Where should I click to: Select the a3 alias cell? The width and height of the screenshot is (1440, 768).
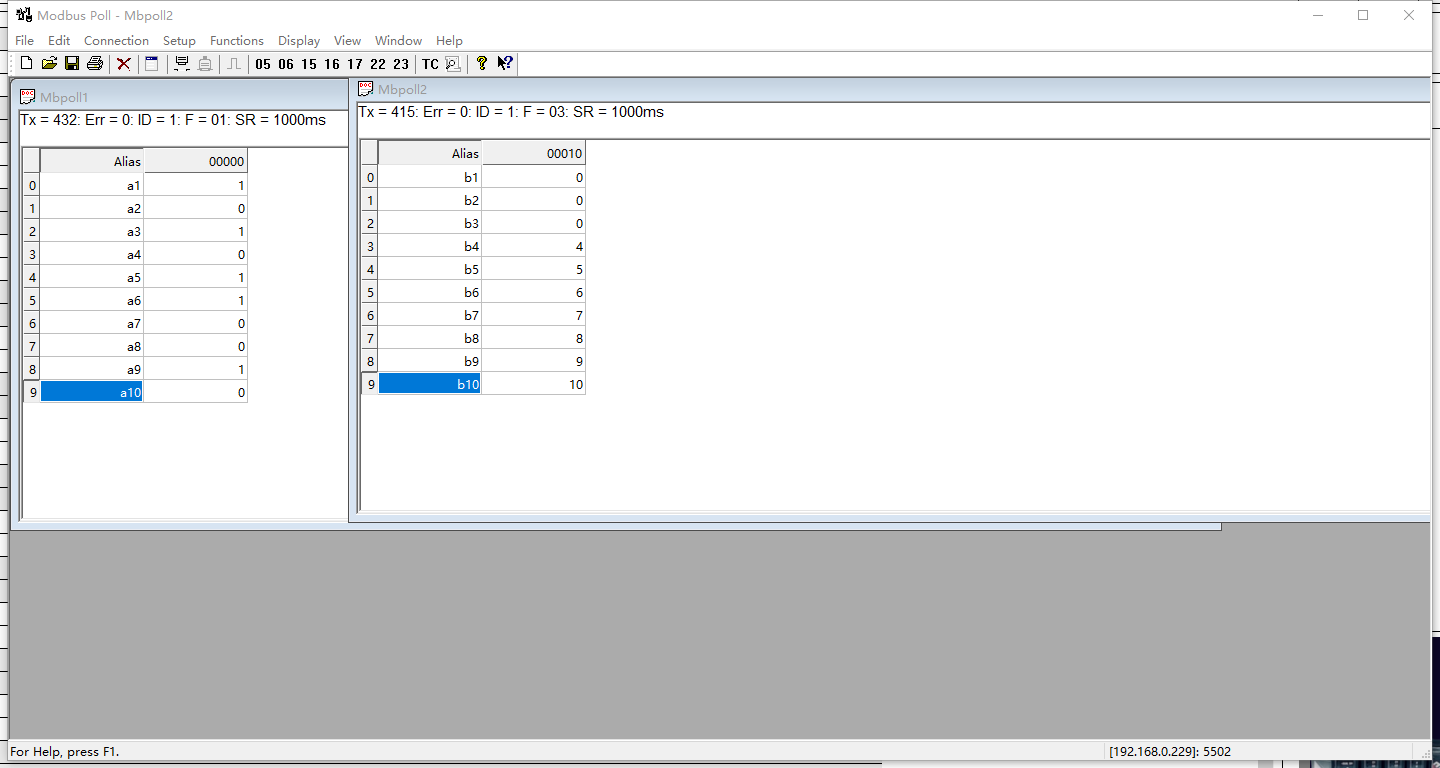click(92, 231)
